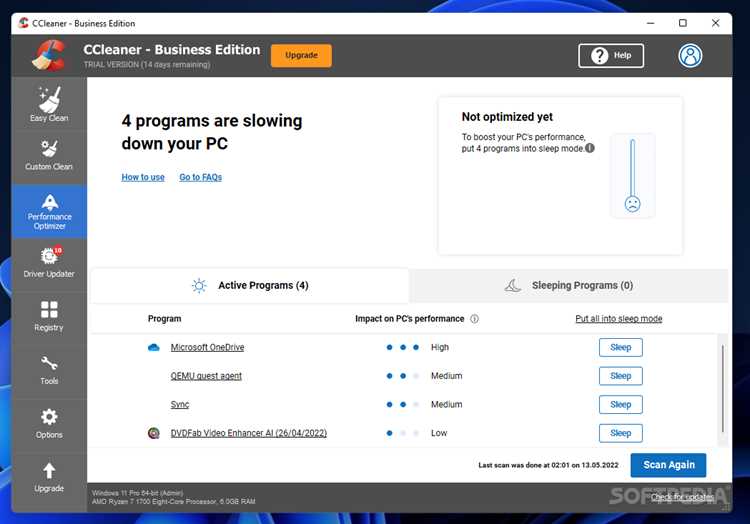Open Microsoft OneDrive program details
This screenshot has height=524, width=750.
(x=207, y=348)
